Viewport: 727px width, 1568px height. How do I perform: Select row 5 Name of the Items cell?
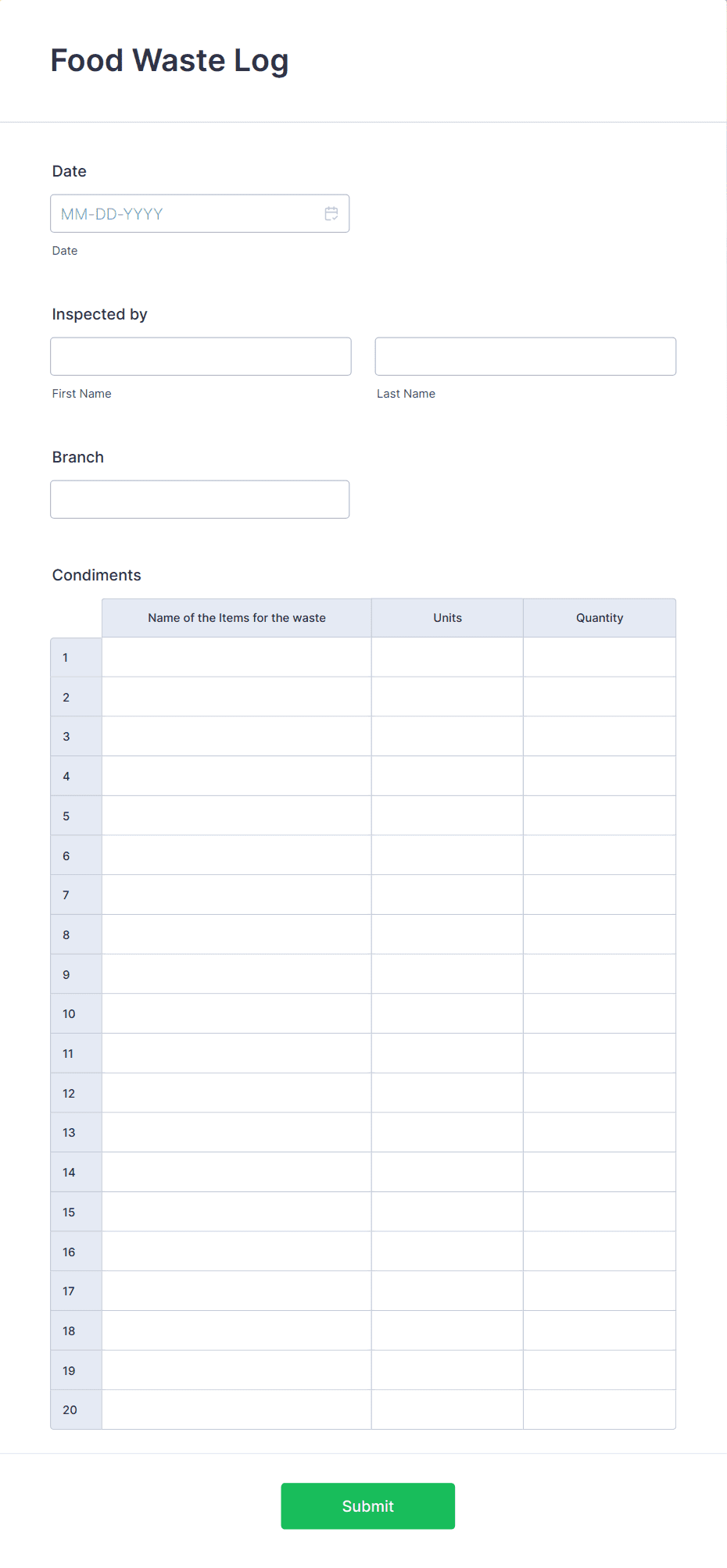236,815
